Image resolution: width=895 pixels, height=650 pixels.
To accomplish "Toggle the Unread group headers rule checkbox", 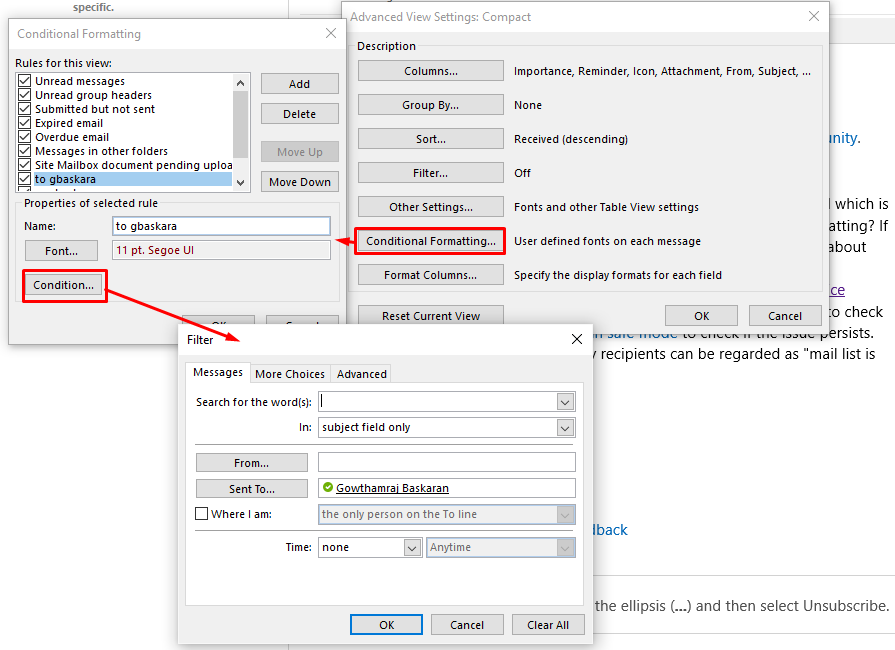I will (25, 94).
